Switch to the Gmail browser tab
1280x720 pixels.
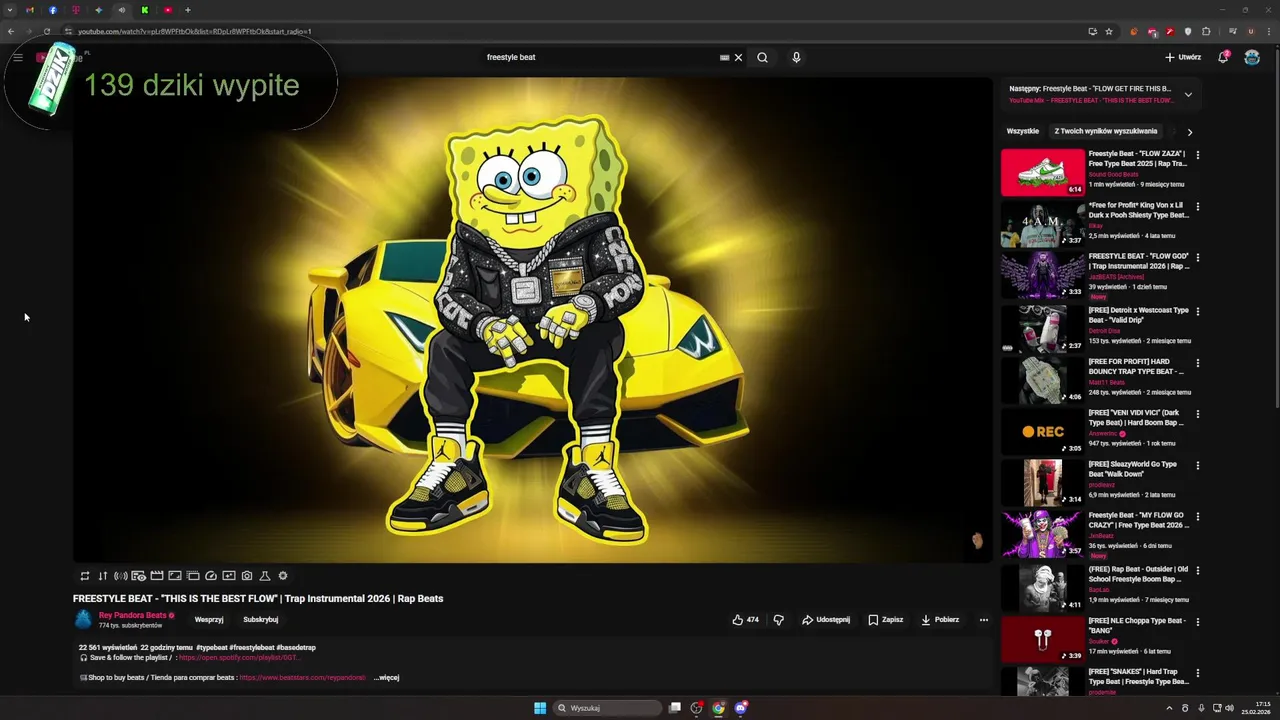(30, 10)
